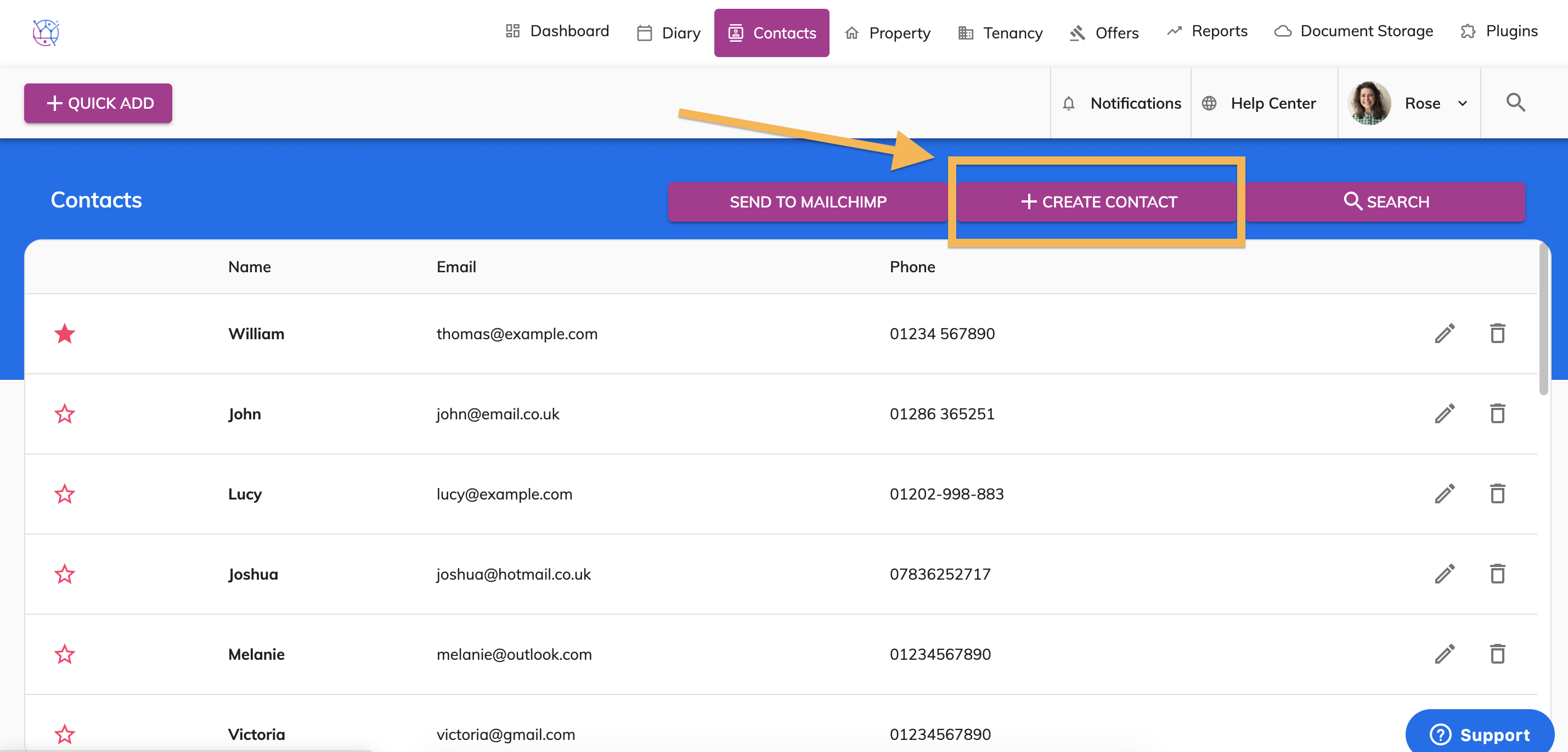Open the Reports section

pyautogui.click(x=1206, y=31)
